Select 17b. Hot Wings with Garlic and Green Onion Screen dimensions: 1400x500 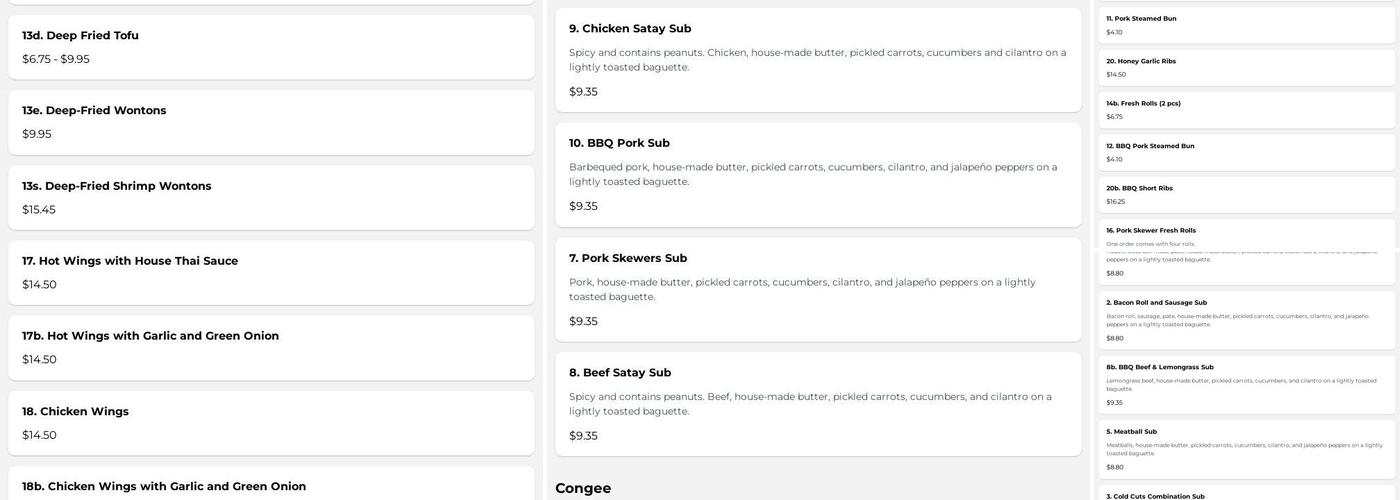271,347
